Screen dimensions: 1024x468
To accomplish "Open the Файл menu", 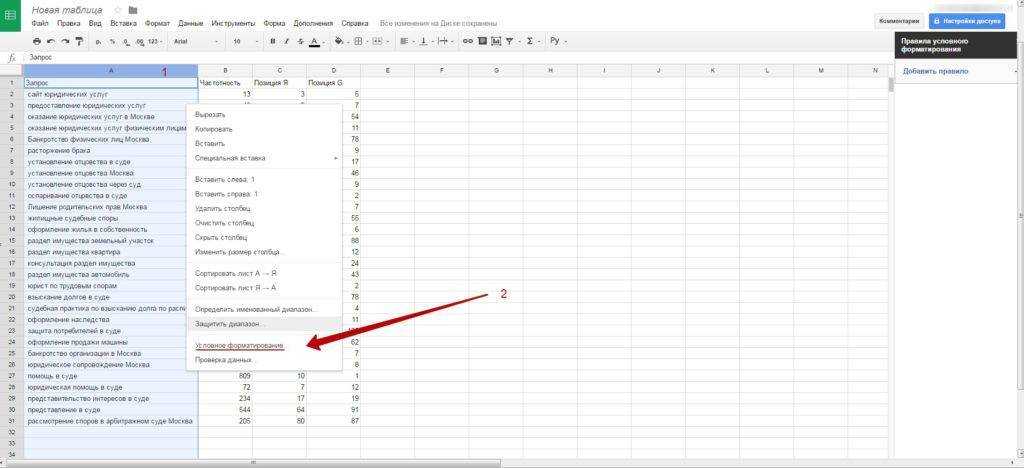I will (40, 23).
